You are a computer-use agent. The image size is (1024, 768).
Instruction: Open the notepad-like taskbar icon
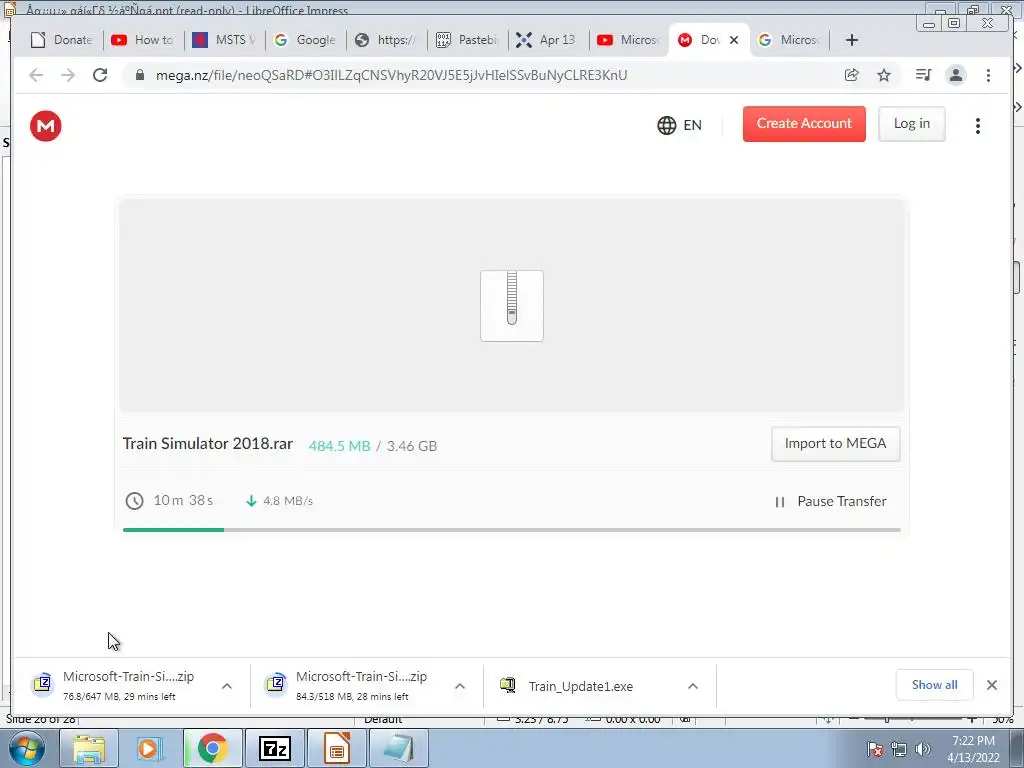[398, 748]
